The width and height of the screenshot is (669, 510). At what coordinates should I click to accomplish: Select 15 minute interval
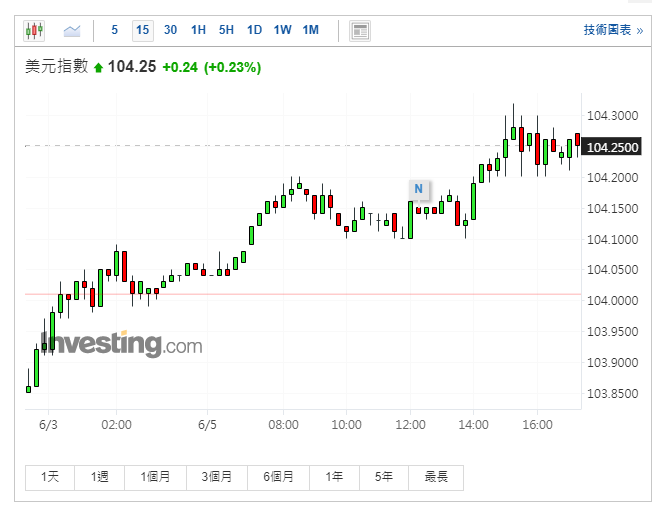[x=143, y=30]
